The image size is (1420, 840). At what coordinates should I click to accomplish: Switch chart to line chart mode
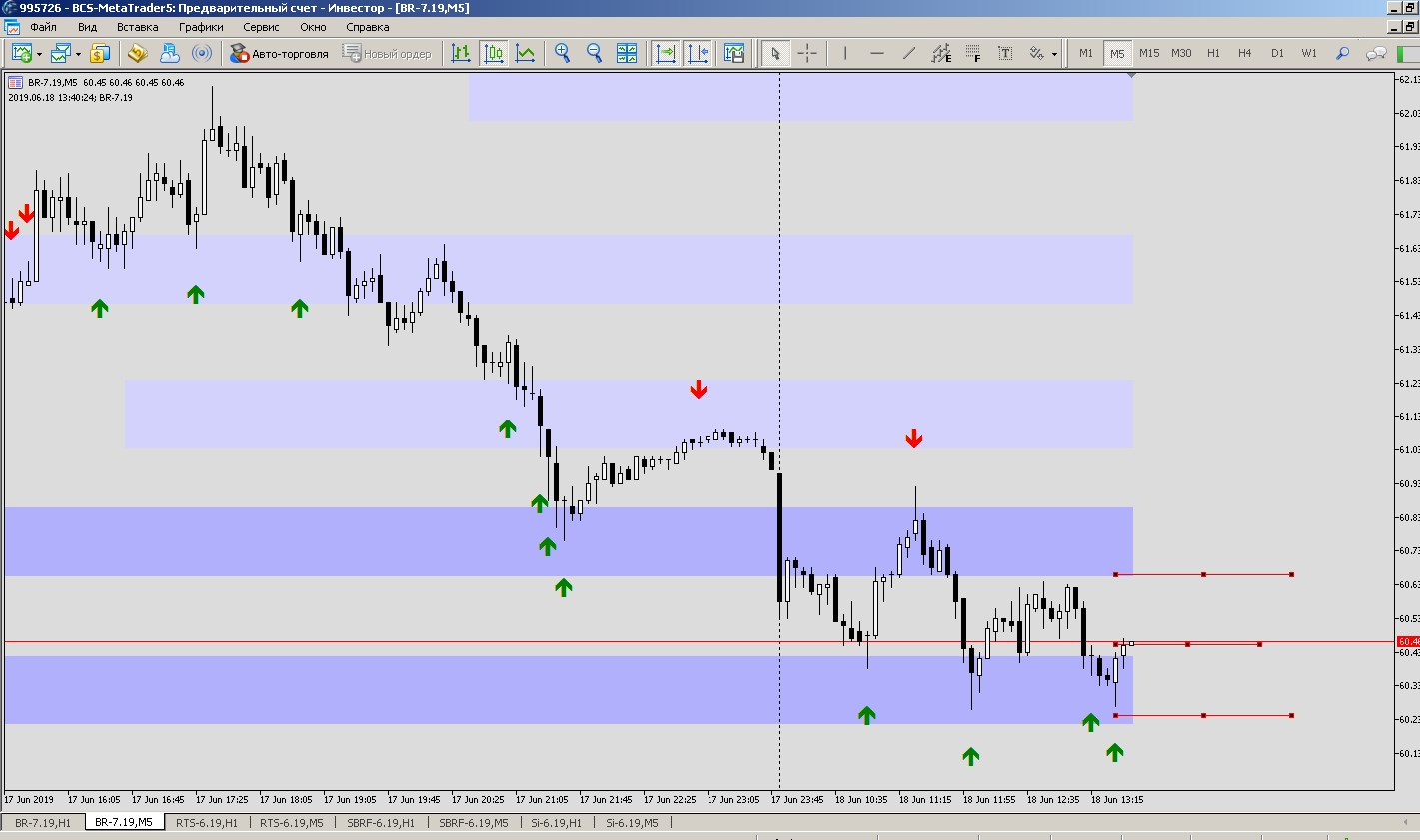(525, 53)
